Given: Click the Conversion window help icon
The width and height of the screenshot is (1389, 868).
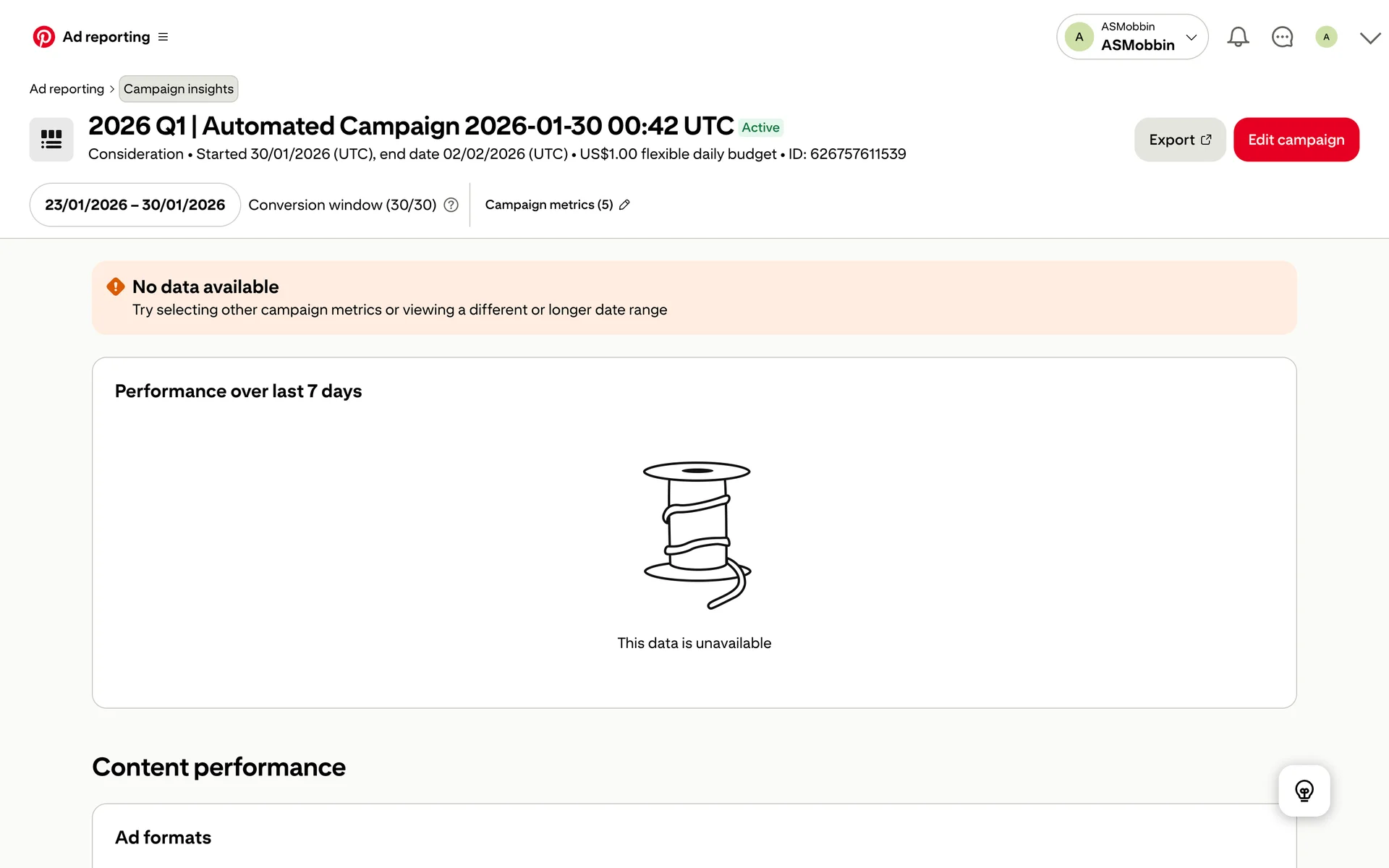Looking at the screenshot, I should click(451, 205).
